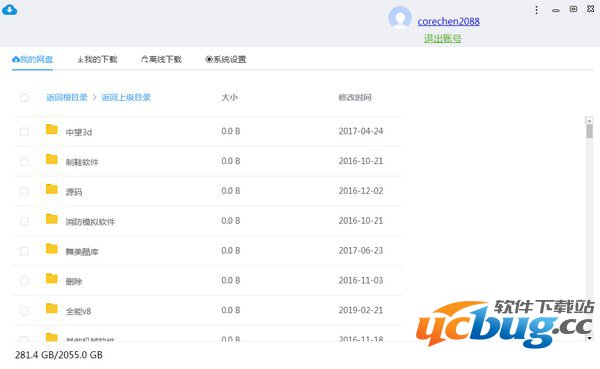Maximize the window
Viewport: 600px width, 369px height.
tap(573, 9)
